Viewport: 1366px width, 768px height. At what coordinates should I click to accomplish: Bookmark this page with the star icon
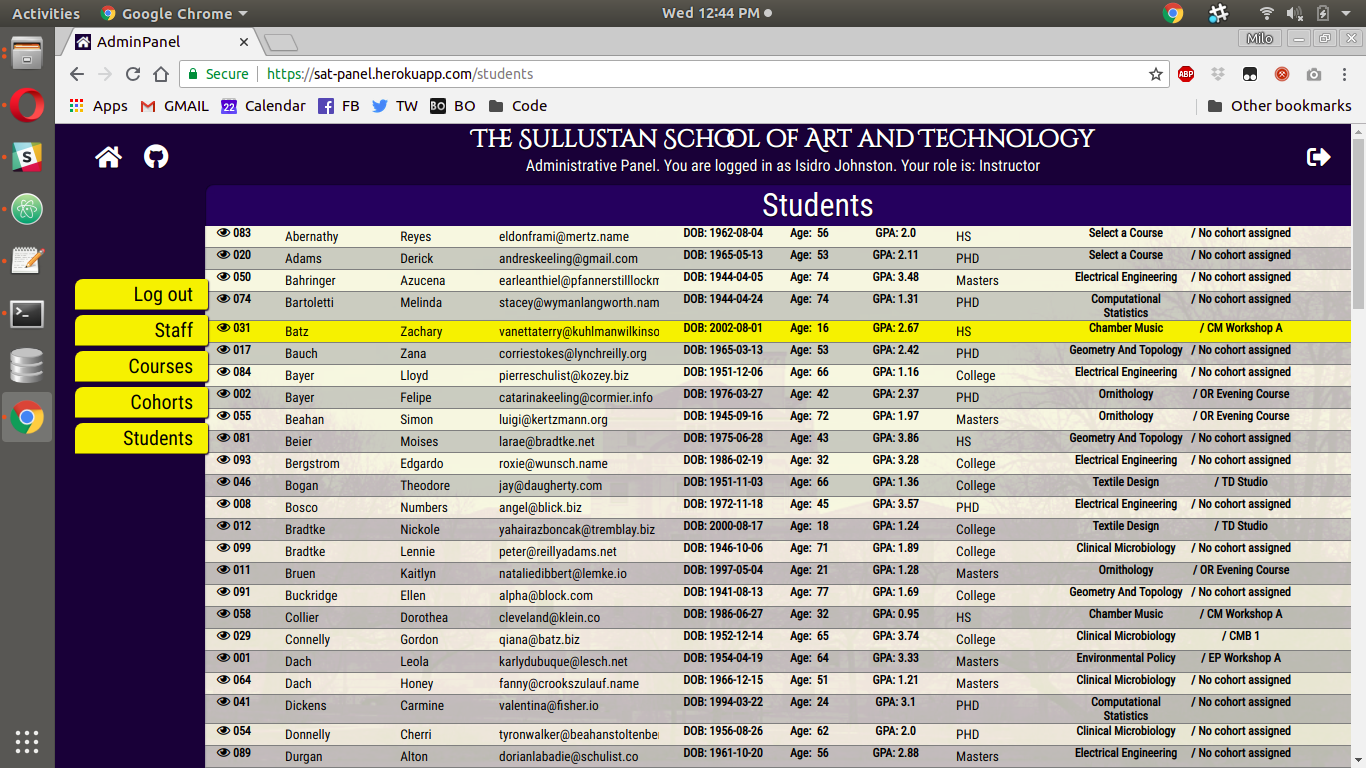(1156, 74)
